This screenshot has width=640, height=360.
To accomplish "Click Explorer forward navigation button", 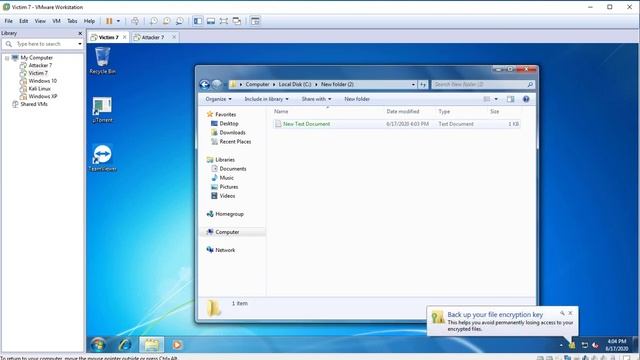I will pyautogui.click(x=217, y=84).
